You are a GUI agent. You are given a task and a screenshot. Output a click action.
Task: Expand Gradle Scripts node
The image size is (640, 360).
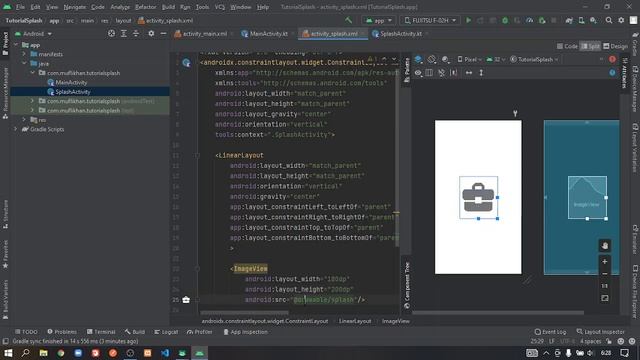point(16,129)
